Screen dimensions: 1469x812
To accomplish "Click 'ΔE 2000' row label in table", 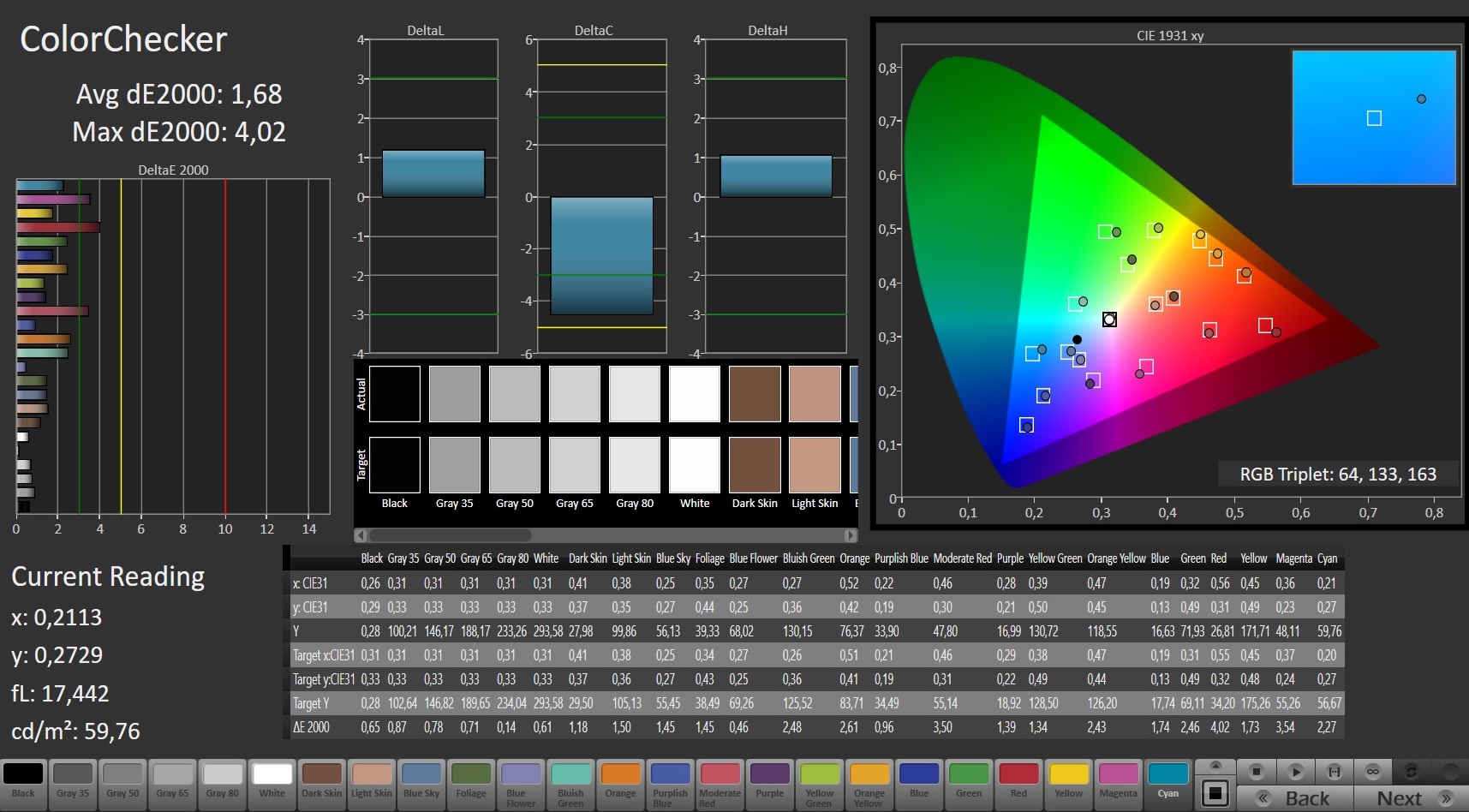I will (311, 727).
